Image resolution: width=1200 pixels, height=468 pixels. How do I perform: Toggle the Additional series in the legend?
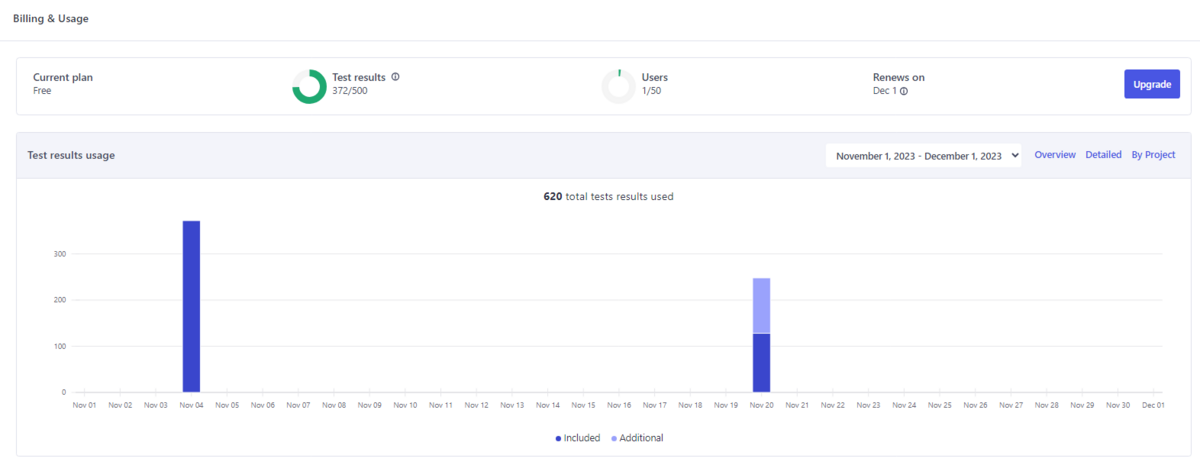point(638,438)
